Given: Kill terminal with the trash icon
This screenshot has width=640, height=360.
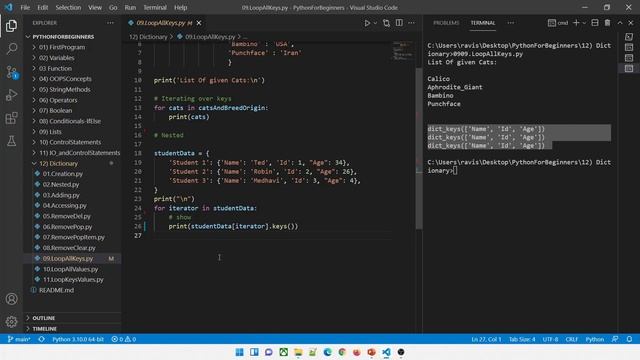Looking at the screenshot, I should [x=607, y=23].
